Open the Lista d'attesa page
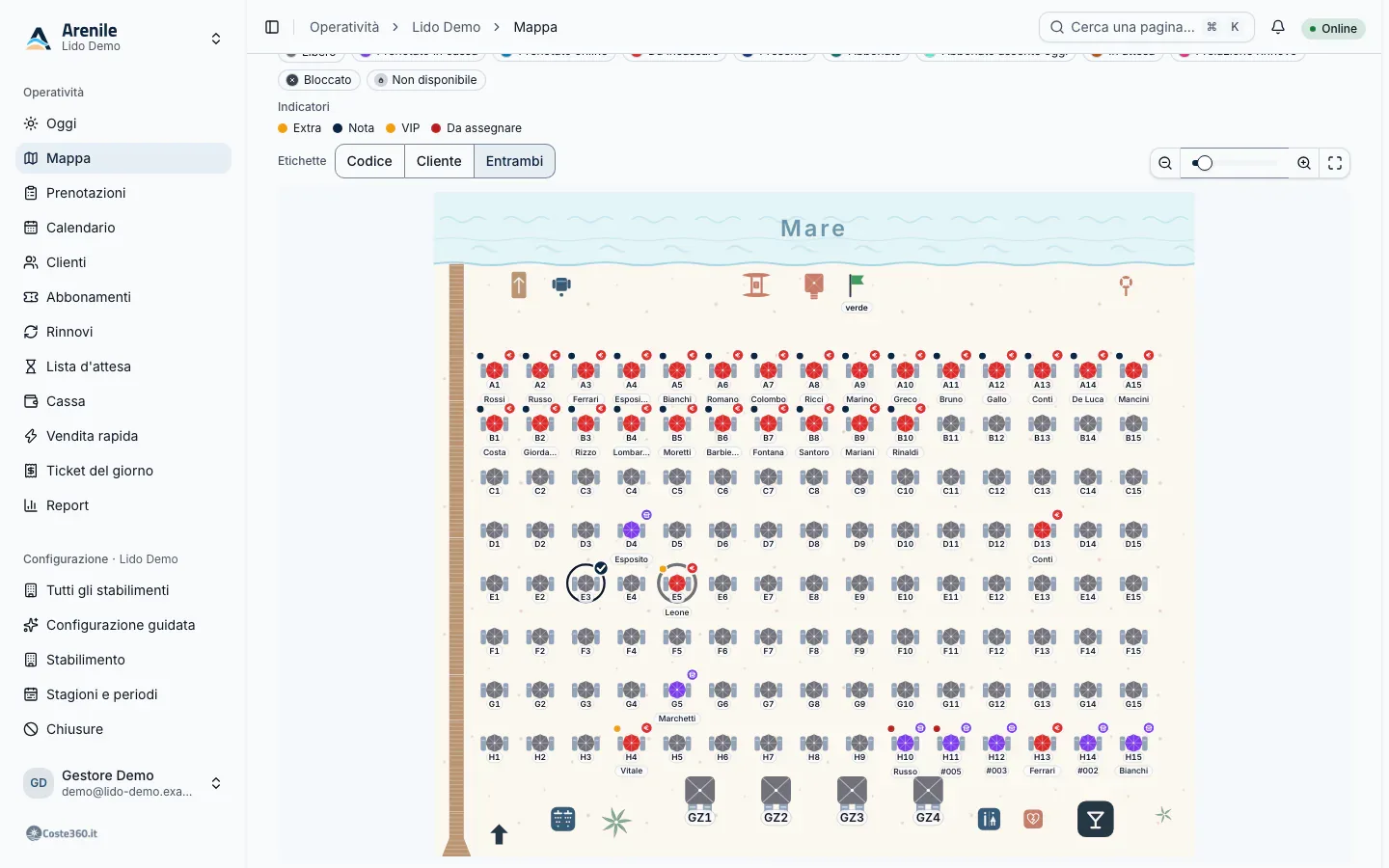Viewport: 1389px width, 868px height. click(x=123, y=366)
